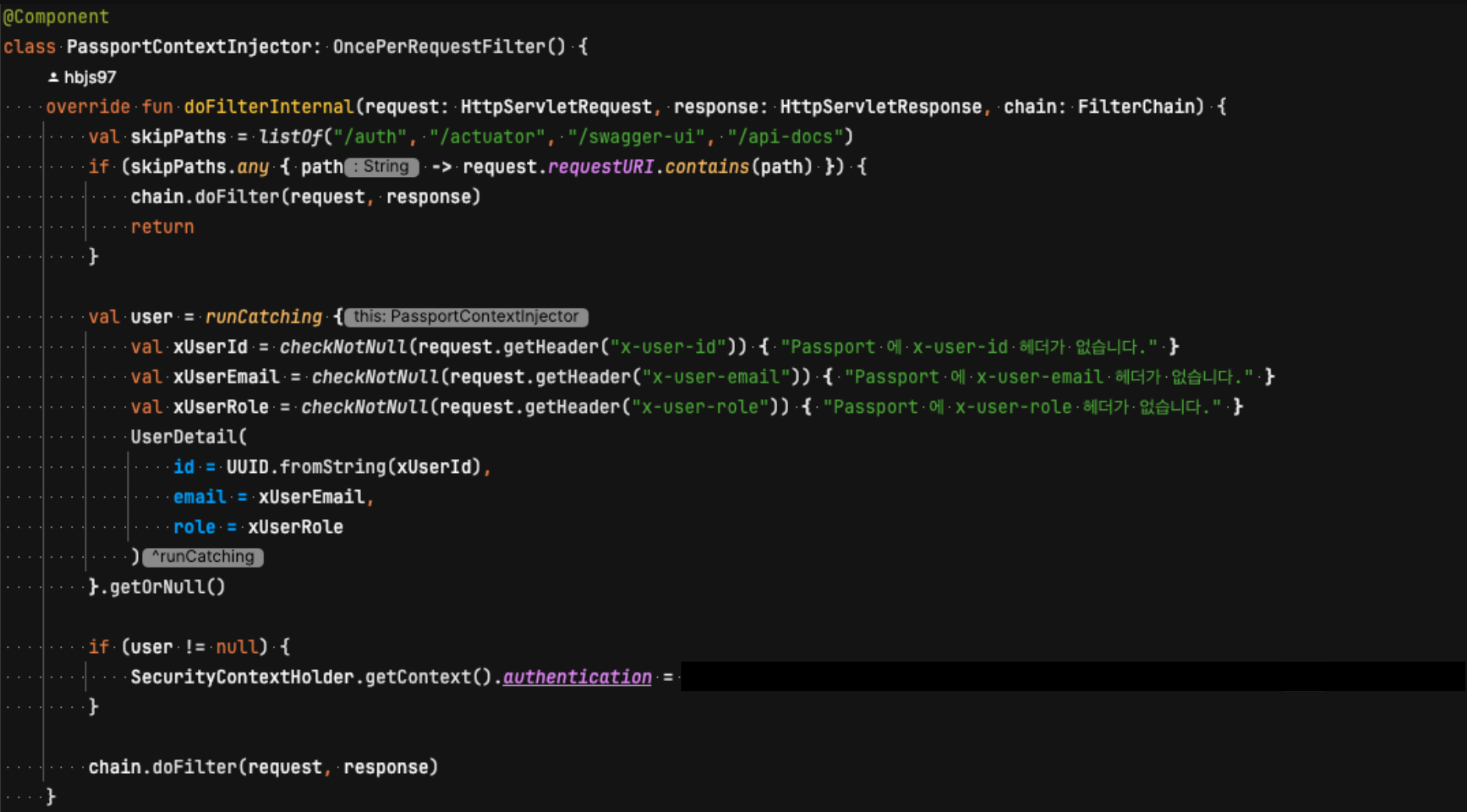Click the @Component annotation

(x=55, y=16)
